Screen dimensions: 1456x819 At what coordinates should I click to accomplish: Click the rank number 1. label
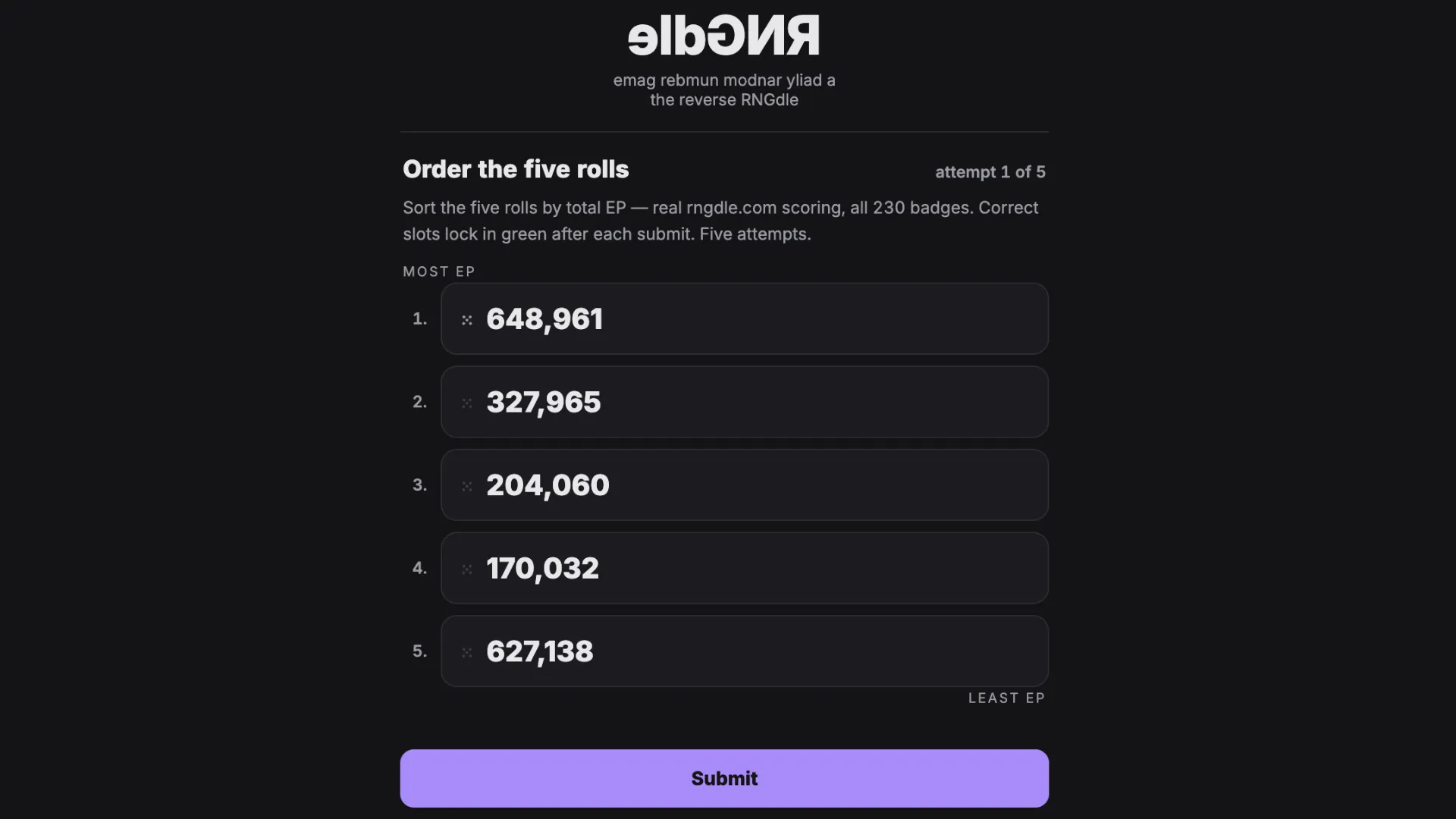click(419, 318)
